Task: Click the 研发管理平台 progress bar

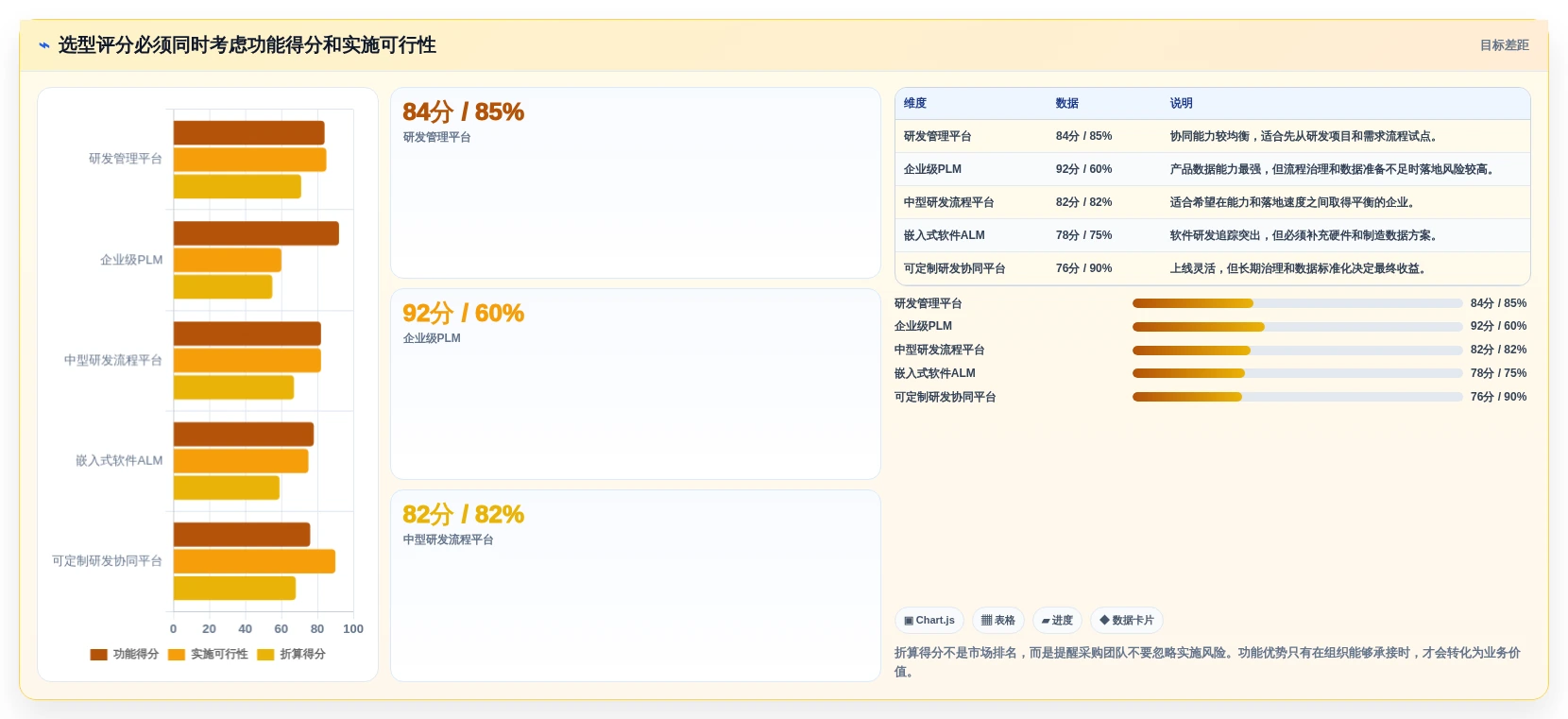Action: pyautogui.click(x=1298, y=303)
